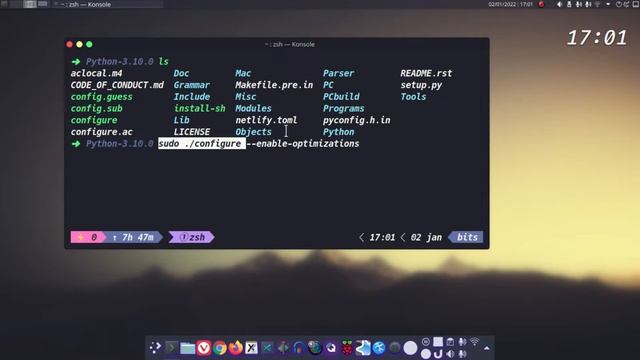640x360 pixels.
Task: Open the Plasma application launcher in dock
Action: tap(156, 348)
